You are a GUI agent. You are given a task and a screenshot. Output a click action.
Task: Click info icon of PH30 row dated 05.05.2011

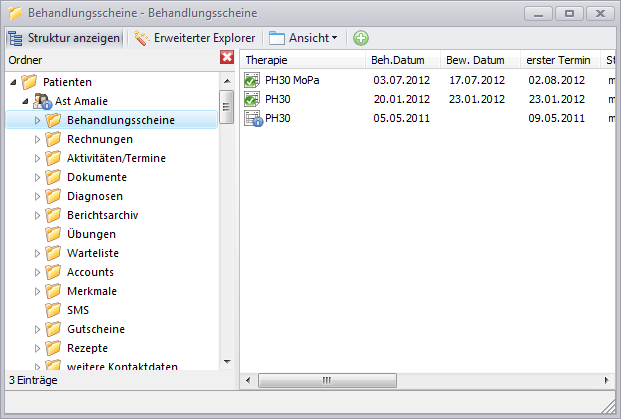253,118
